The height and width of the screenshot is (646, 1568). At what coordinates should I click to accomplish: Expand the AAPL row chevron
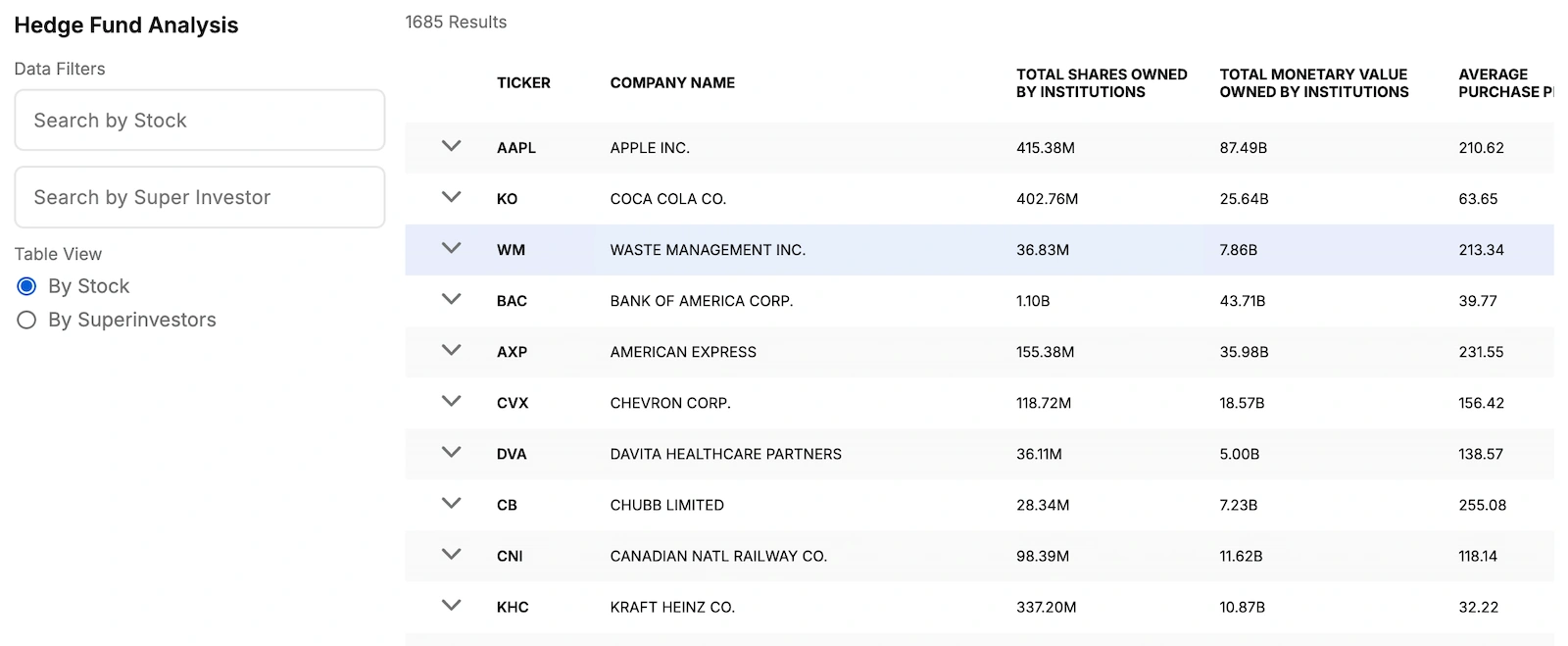point(451,146)
